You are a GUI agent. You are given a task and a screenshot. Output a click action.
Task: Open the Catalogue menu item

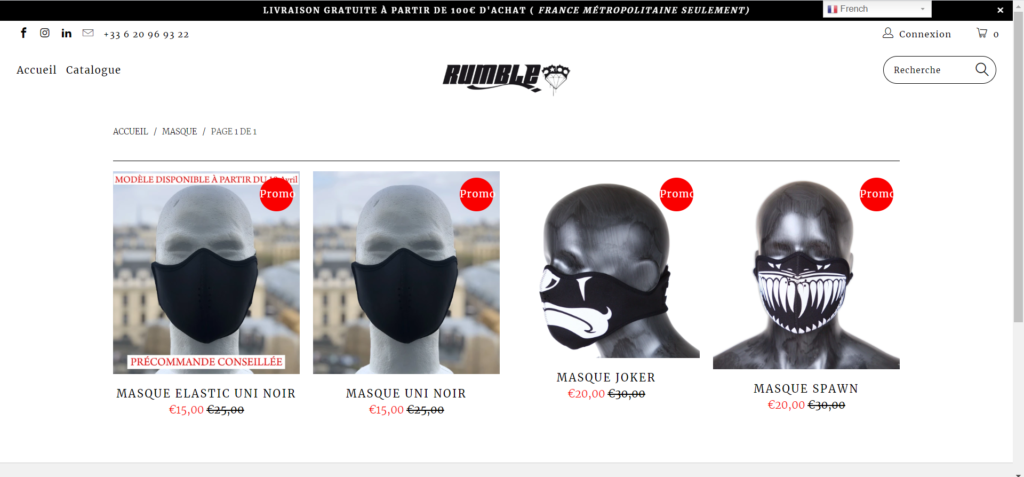point(93,70)
